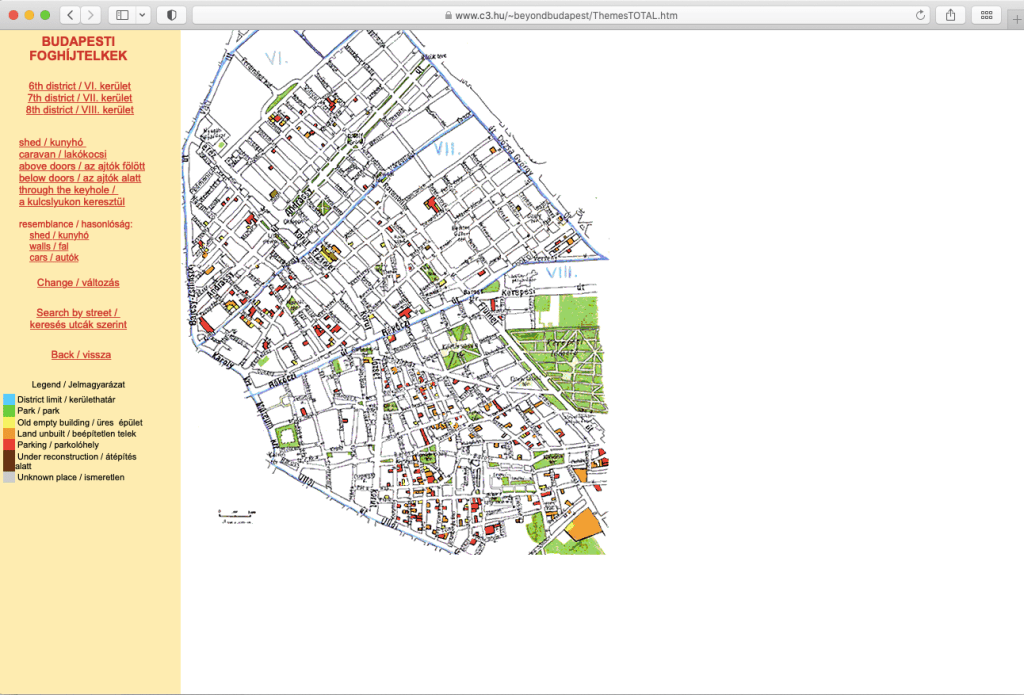Open the Share button in the toolbar

coord(950,15)
